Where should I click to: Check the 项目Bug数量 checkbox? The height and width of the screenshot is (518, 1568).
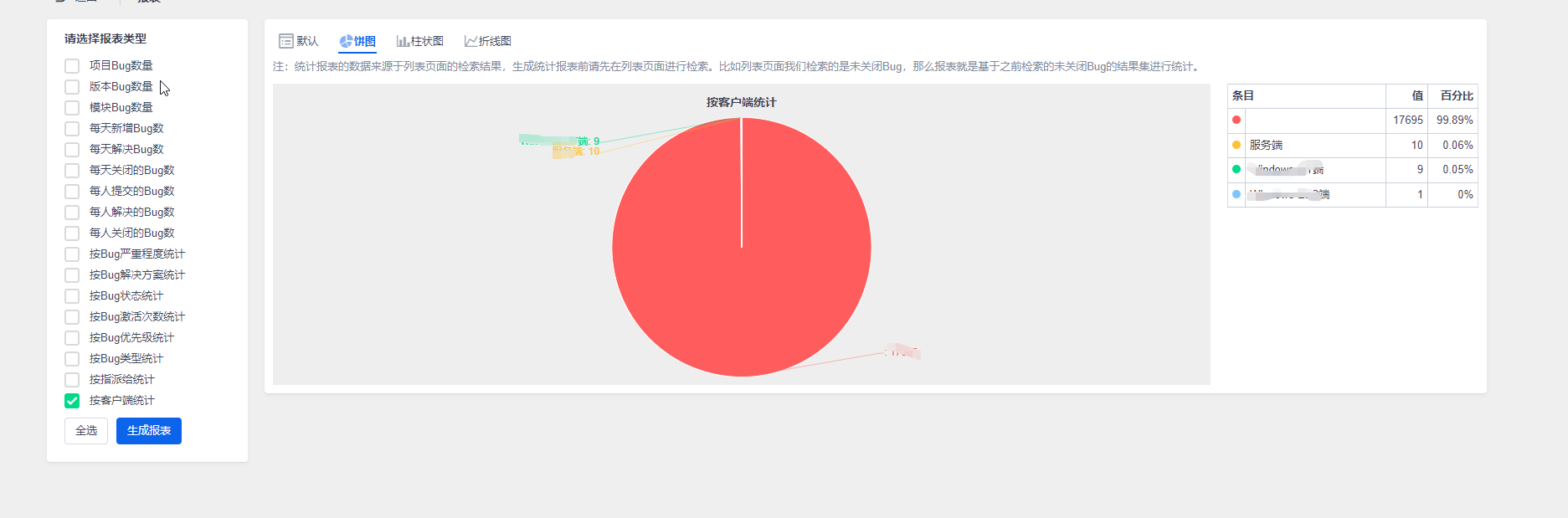pyautogui.click(x=72, y=66)
